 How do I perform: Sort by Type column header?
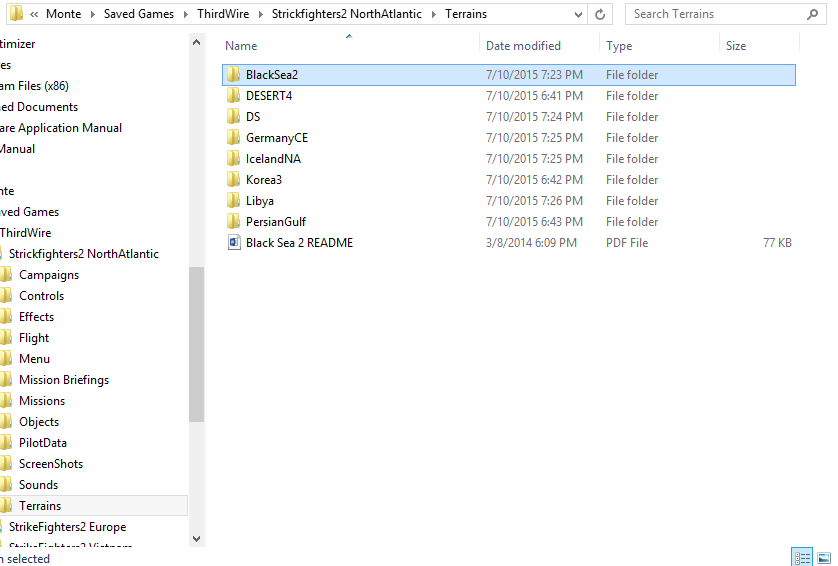pos(619,46)
